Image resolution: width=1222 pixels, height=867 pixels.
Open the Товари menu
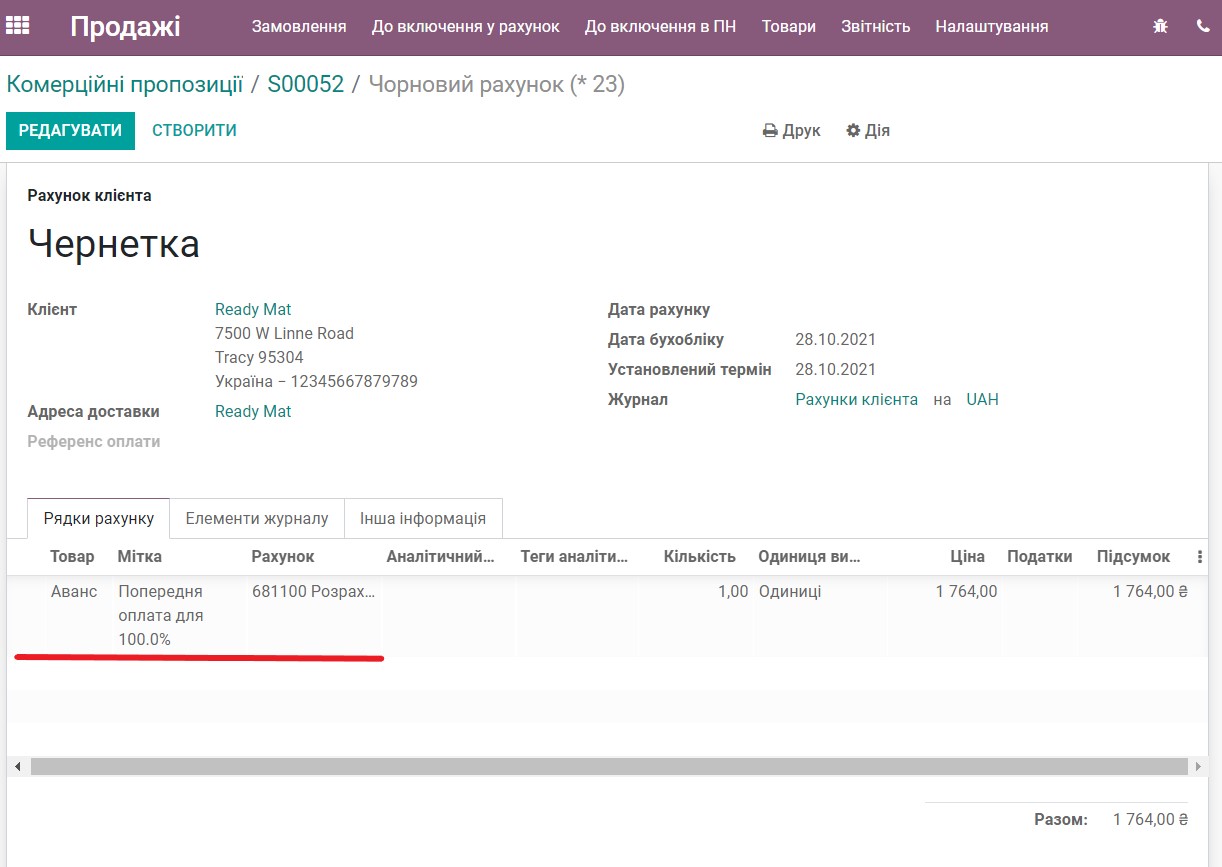[x=789, y=28]
